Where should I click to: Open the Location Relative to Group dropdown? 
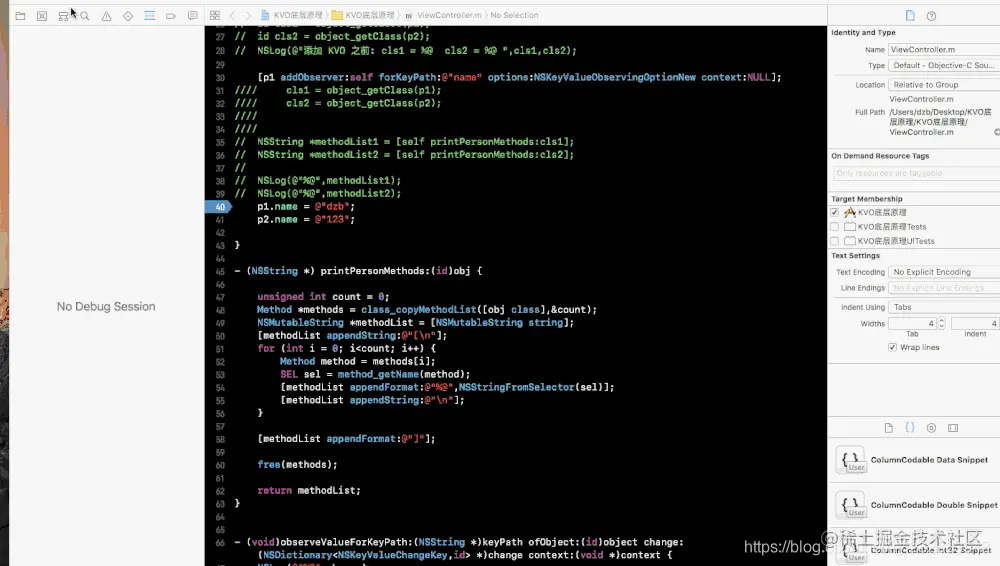944,85
